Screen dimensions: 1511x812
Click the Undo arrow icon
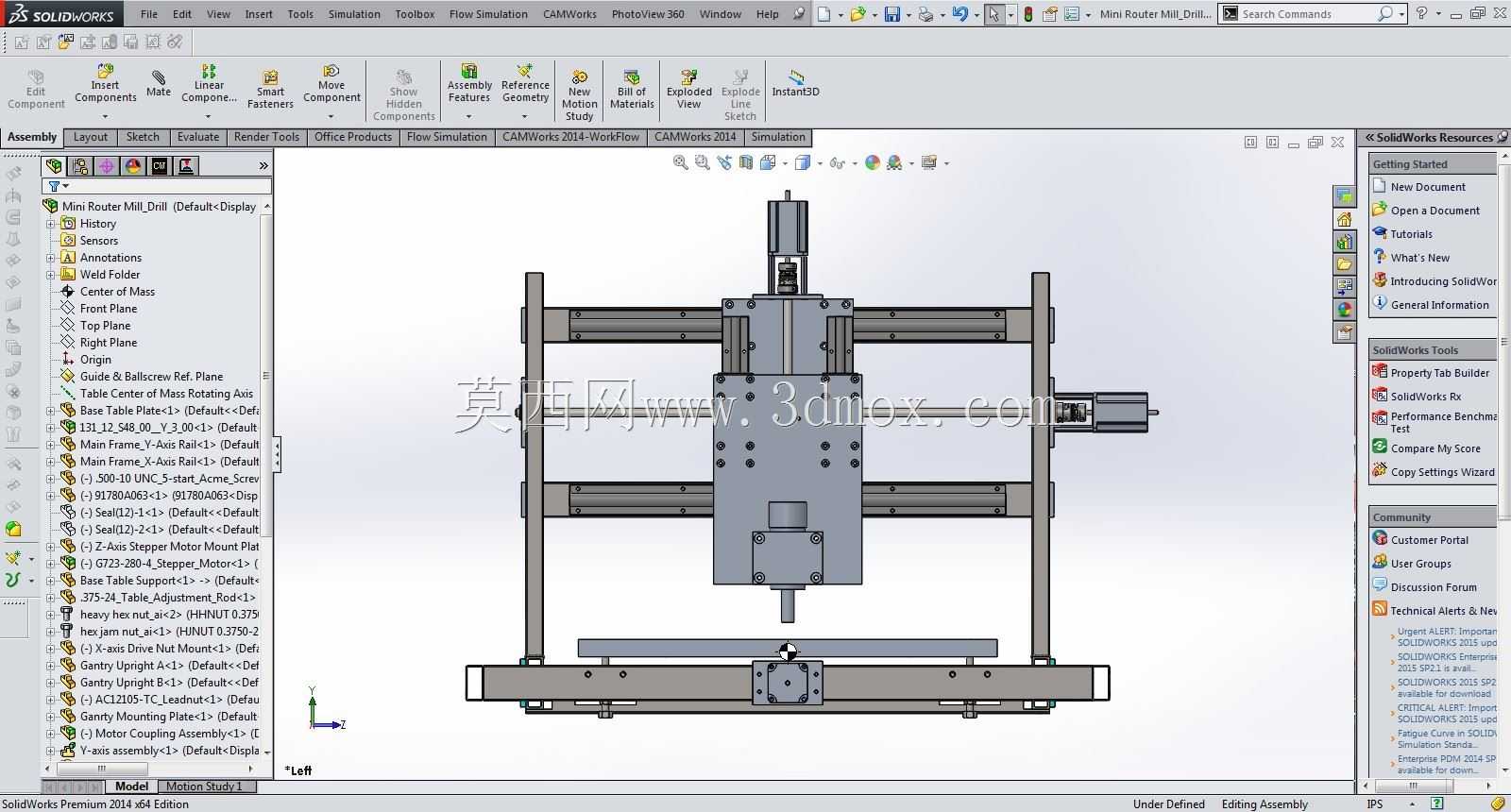(x=960, y=14)
